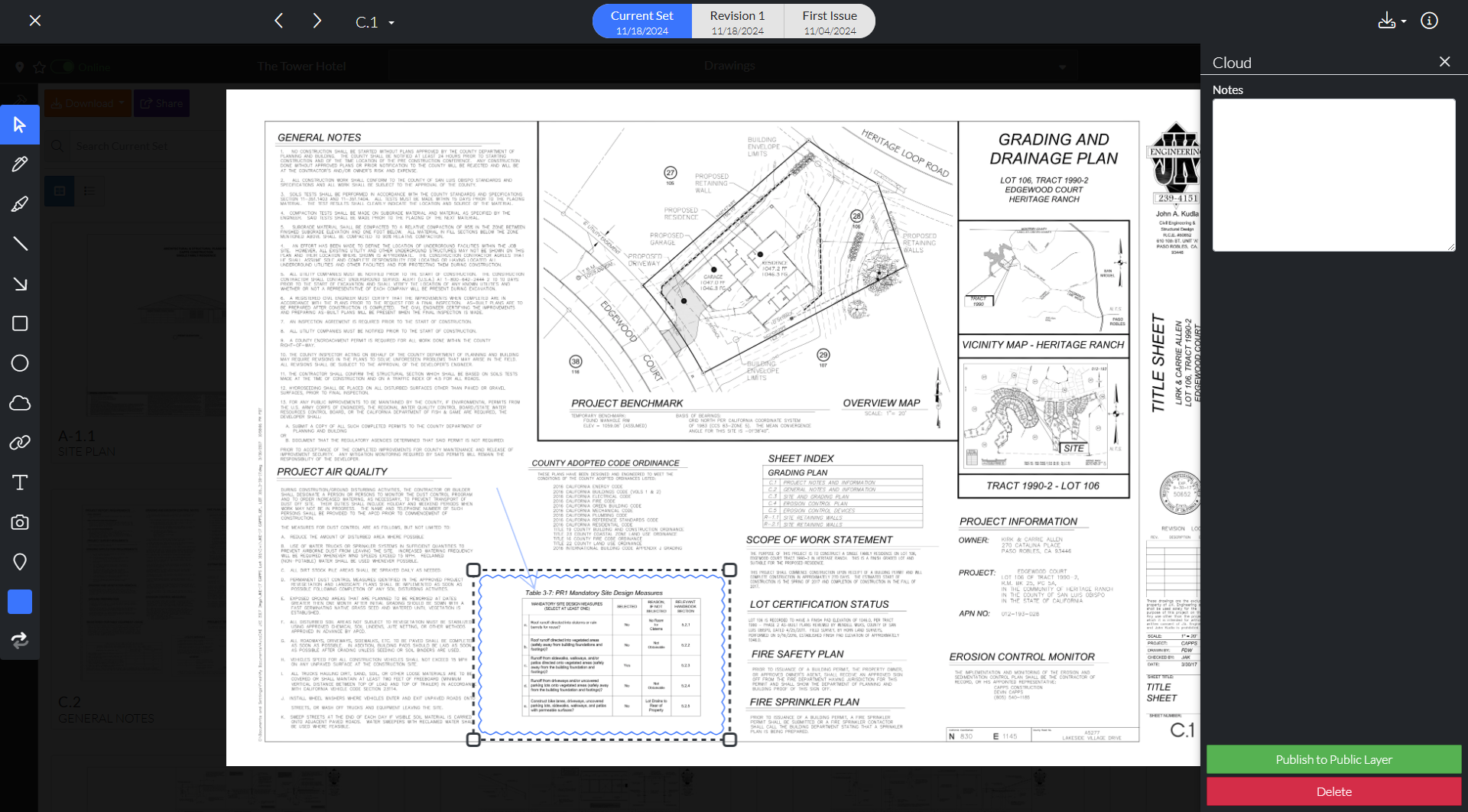Select the Ellipse shape tool
This screenshot has height=812, width=1468.
20,363
